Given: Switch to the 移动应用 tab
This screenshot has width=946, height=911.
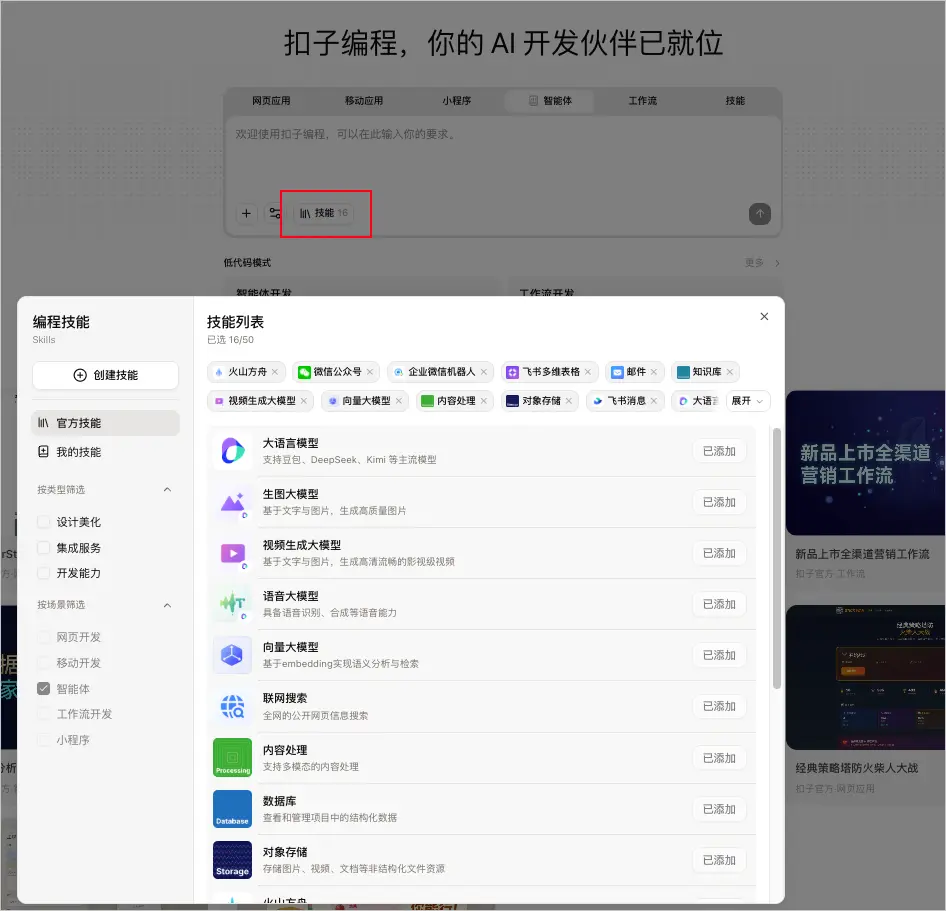Looking at the screenshot, I should click(x=364, y=101).
